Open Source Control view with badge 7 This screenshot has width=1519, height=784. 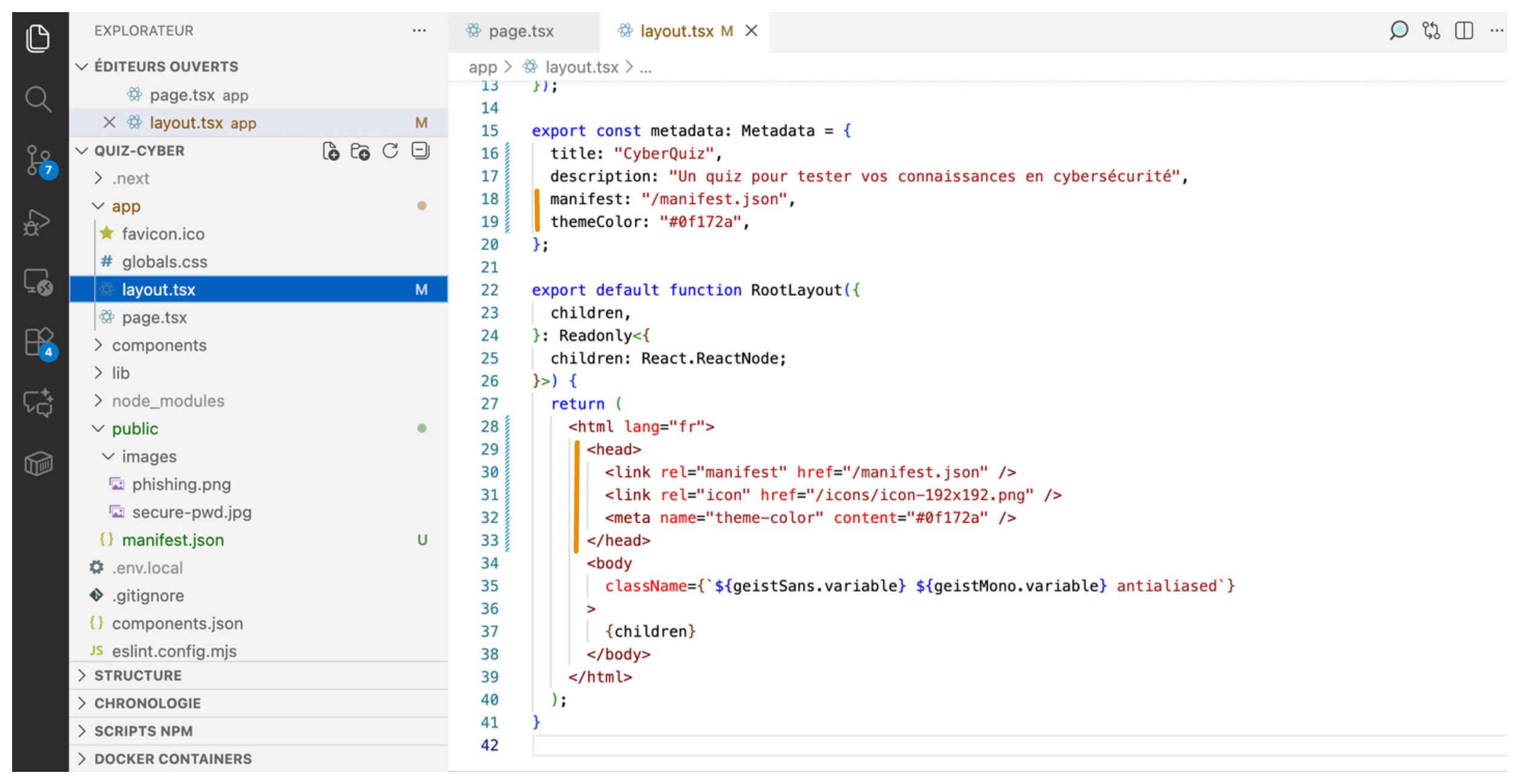38,160
